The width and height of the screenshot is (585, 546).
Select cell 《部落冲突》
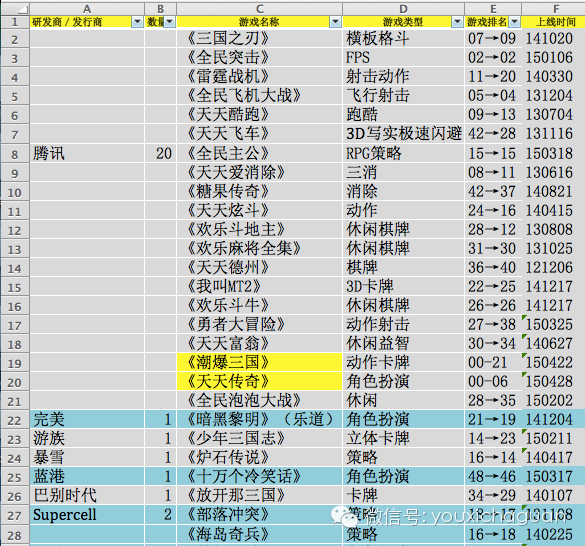pos(260,515)
